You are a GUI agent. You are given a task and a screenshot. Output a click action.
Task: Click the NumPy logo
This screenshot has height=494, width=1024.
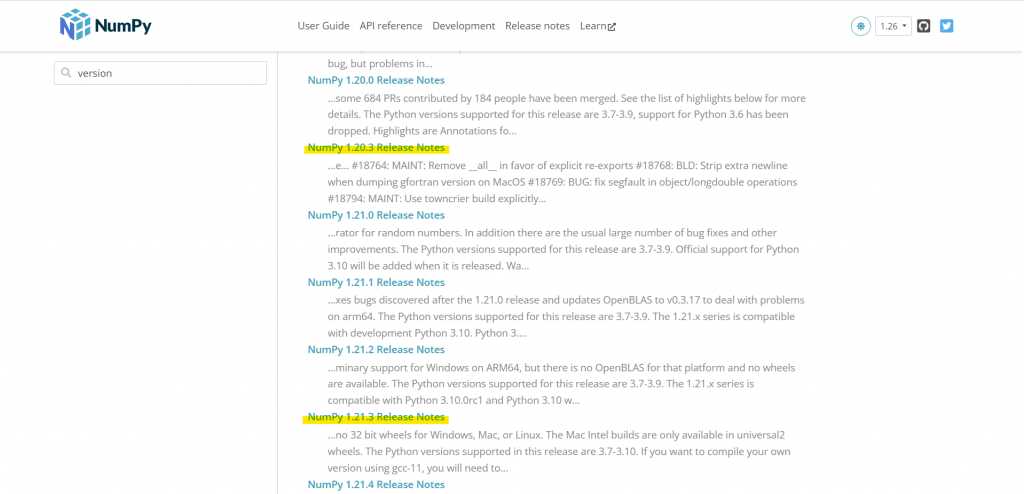pos(105,25)
